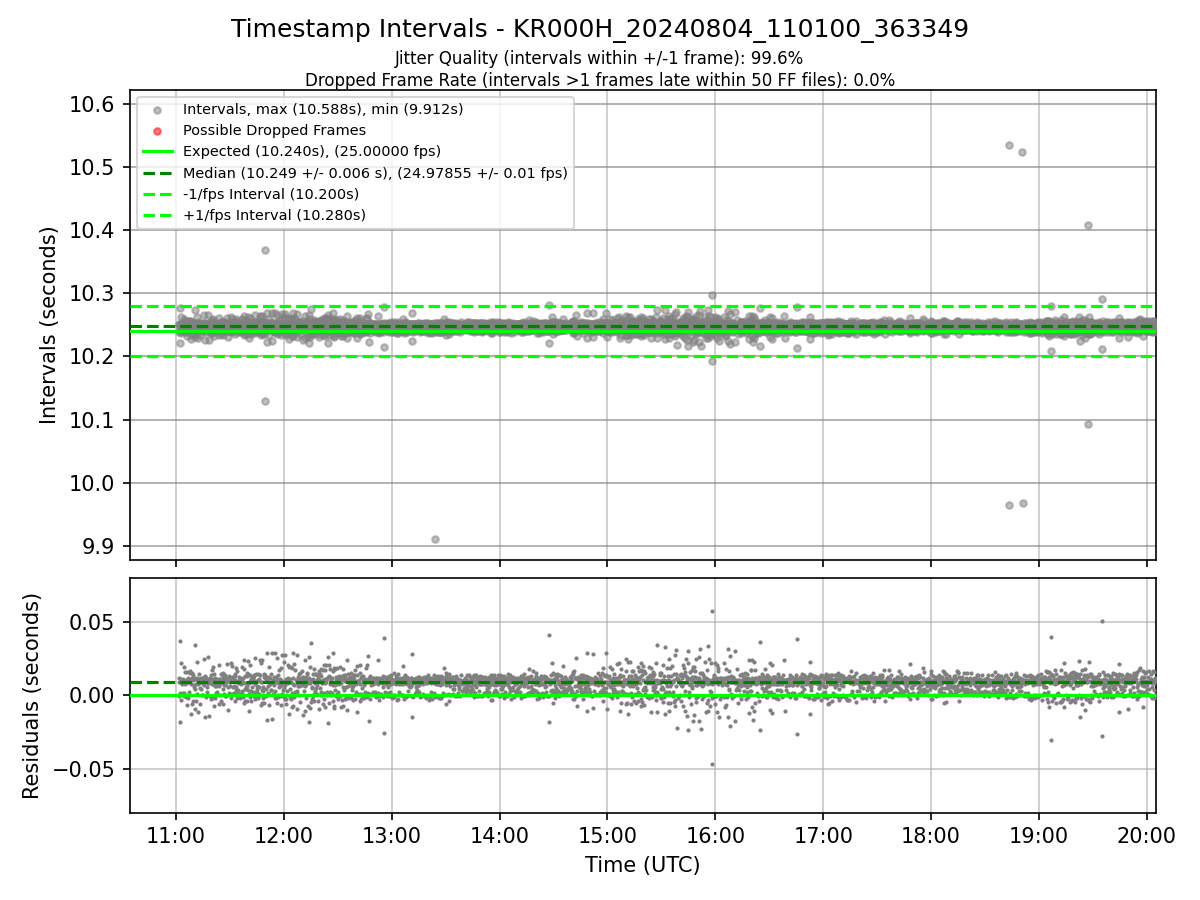Click the plot title 'Timestamp Intervals - KR000H_20240804_110100_363349'
Screen dimensions: 1200x900
point(600,29)
